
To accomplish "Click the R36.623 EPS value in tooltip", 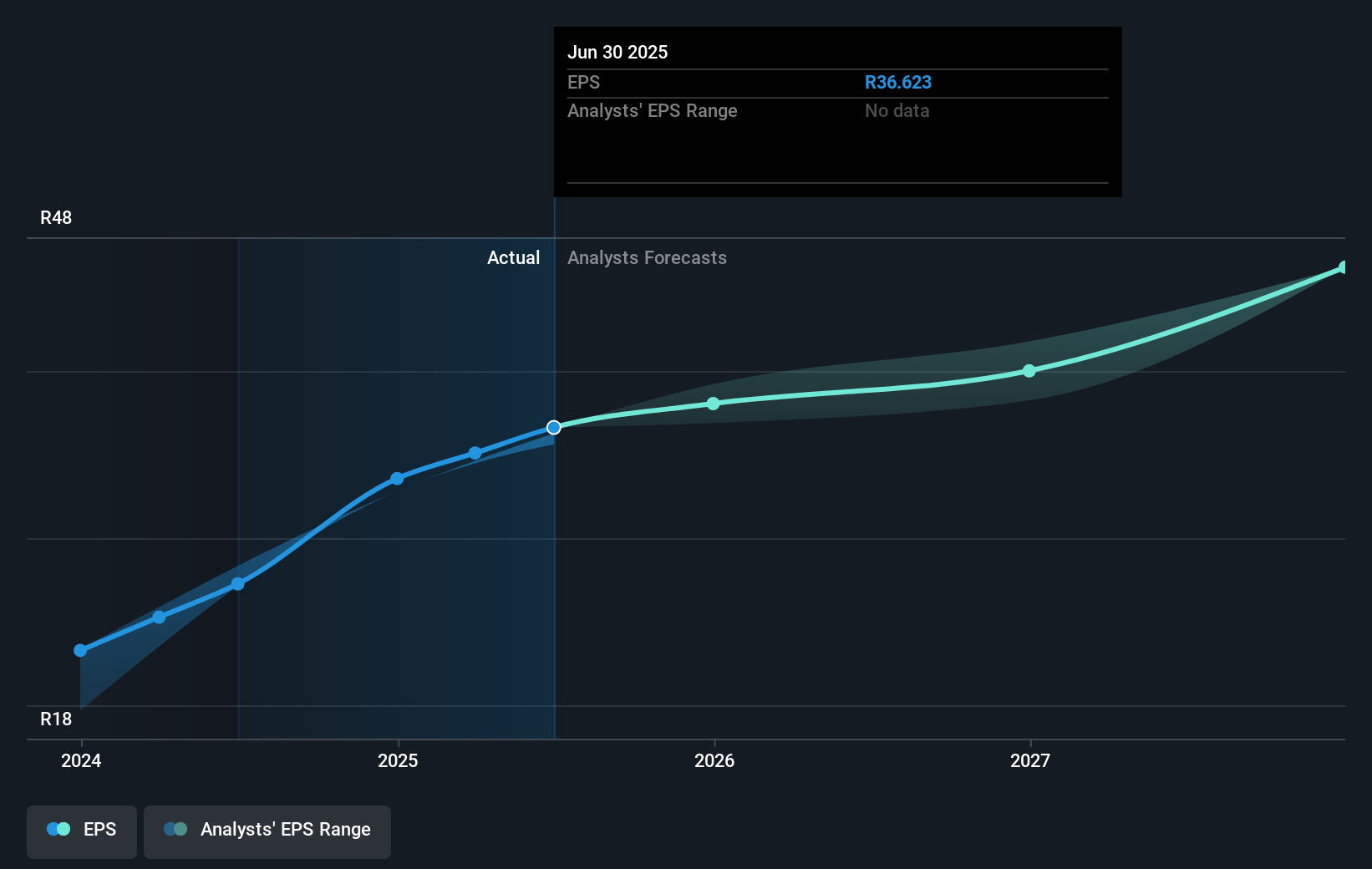I will [899, 82].
